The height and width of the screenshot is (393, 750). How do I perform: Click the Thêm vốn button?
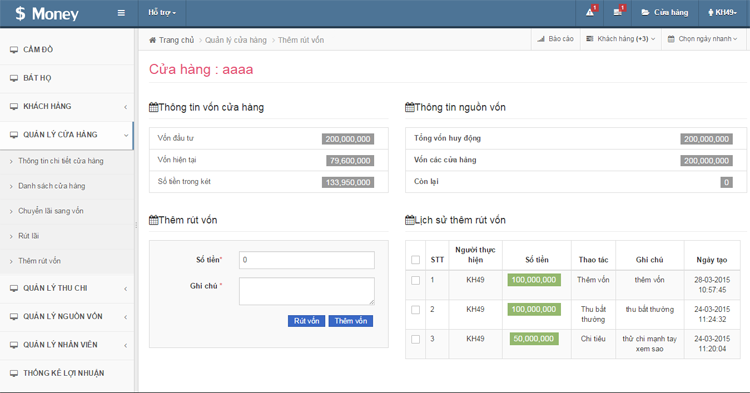tap(351, 321)
